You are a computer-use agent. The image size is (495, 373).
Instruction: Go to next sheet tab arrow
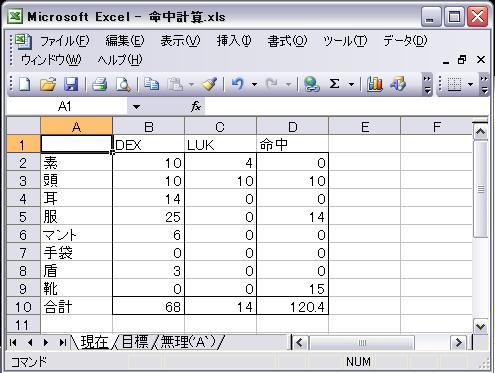(x=46, y=342)
